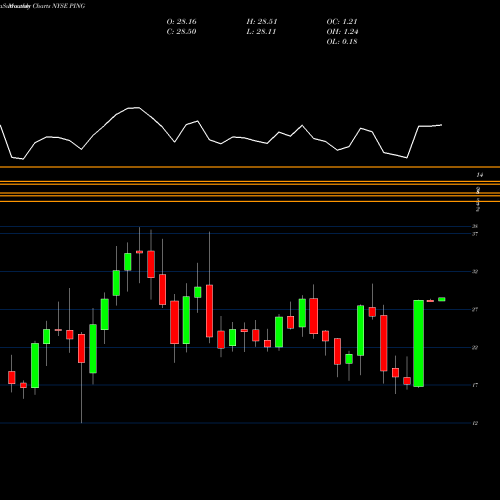Click the 'OH: 1.24' value
Screen dimensions: 500x500
tap(342, 32)
